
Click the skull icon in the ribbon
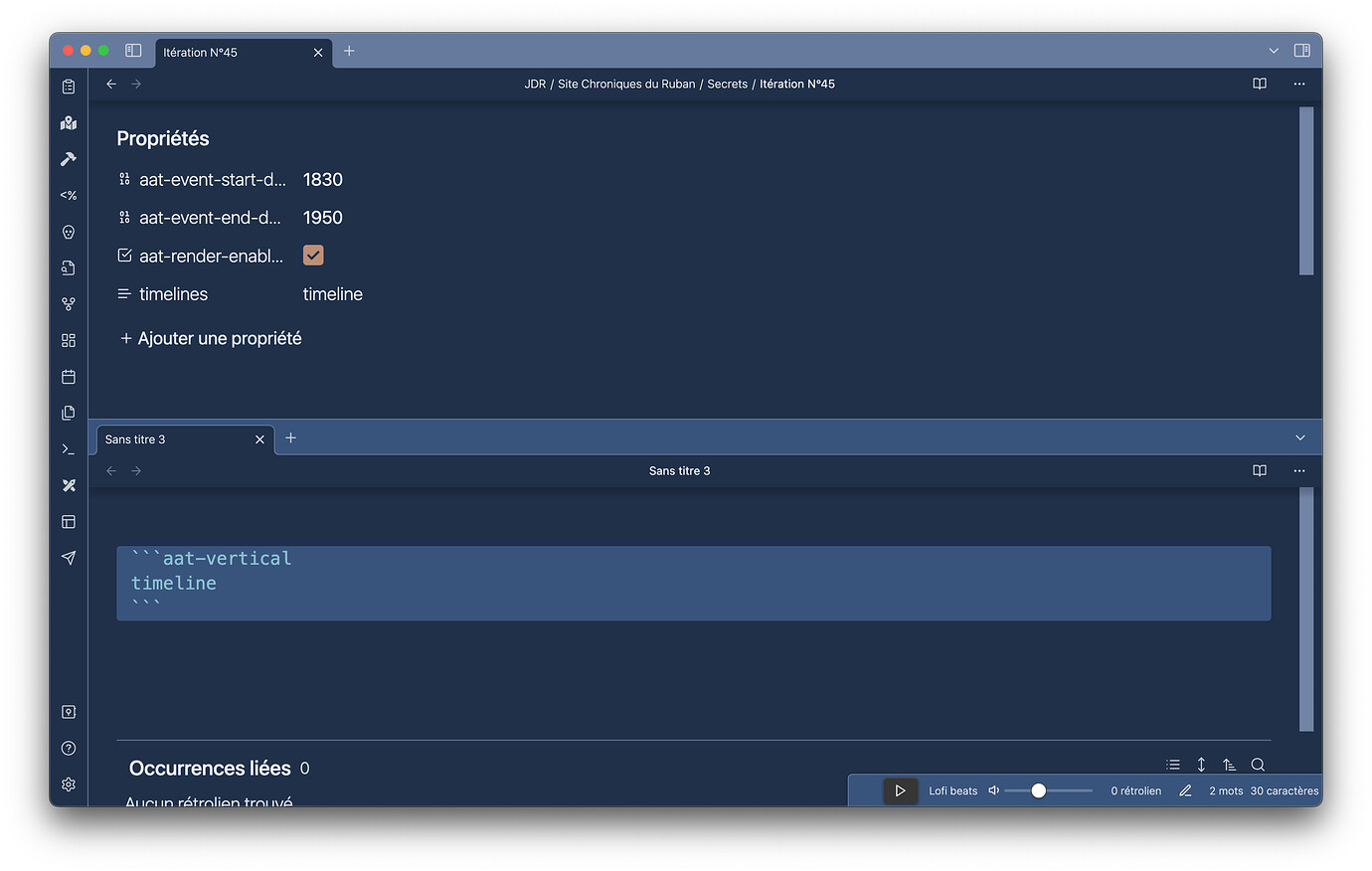click(x=69, y=232)
